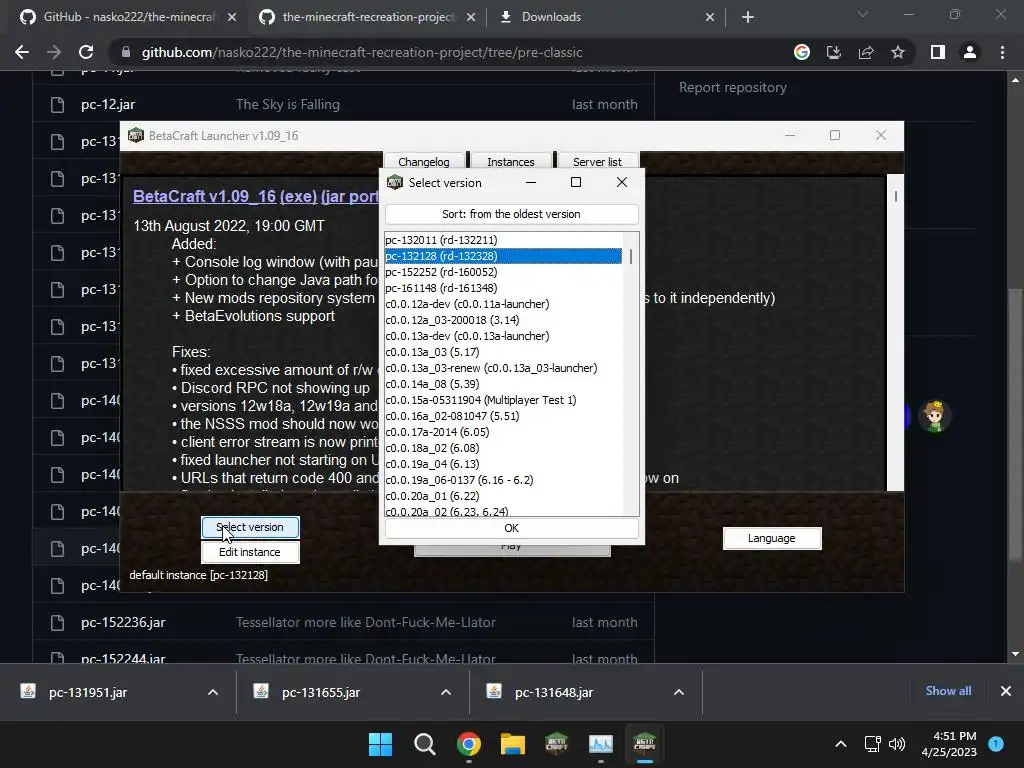This screenshot has width=1024, height=768.
Task: Open the Server list tab in BetaCraft
Action: 597,161
